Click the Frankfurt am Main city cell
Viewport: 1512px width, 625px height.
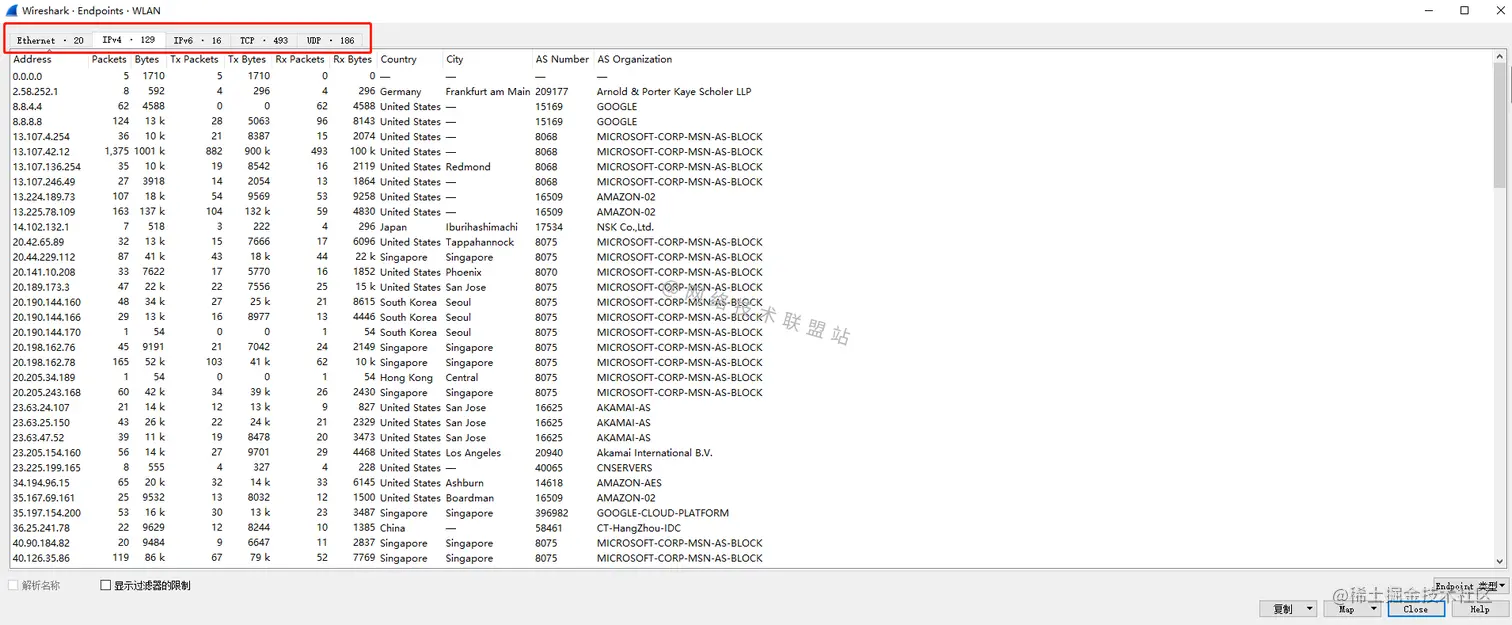pos(488,91)
